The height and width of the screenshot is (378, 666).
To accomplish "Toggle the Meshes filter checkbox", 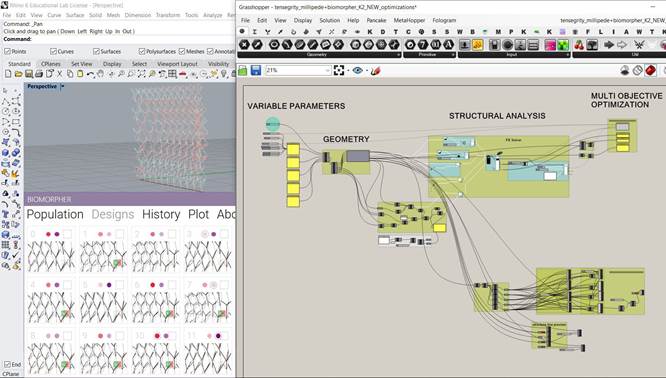I will (x=182, y=51).
